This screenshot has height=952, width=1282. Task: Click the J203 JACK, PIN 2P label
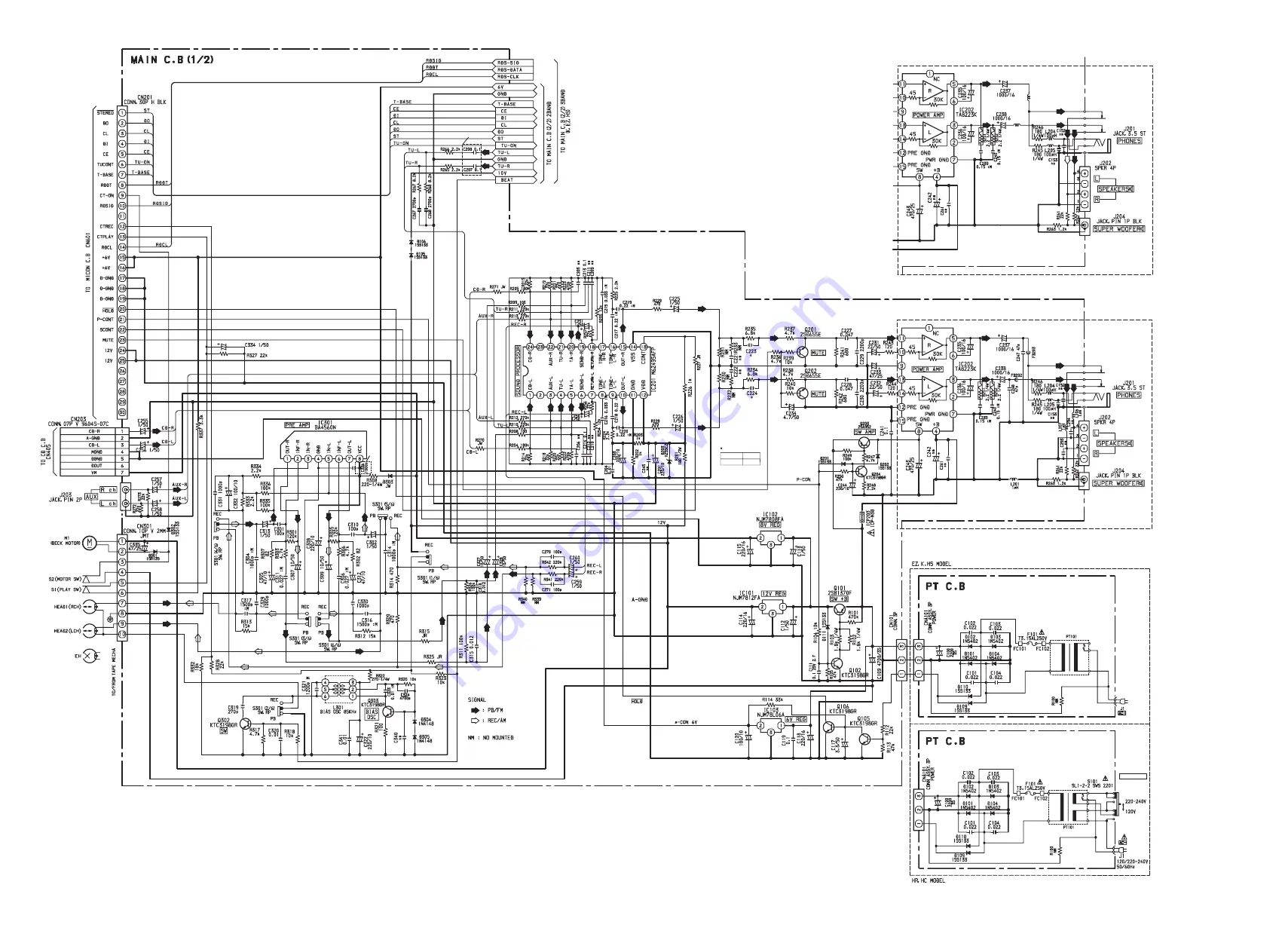(66, 497)
